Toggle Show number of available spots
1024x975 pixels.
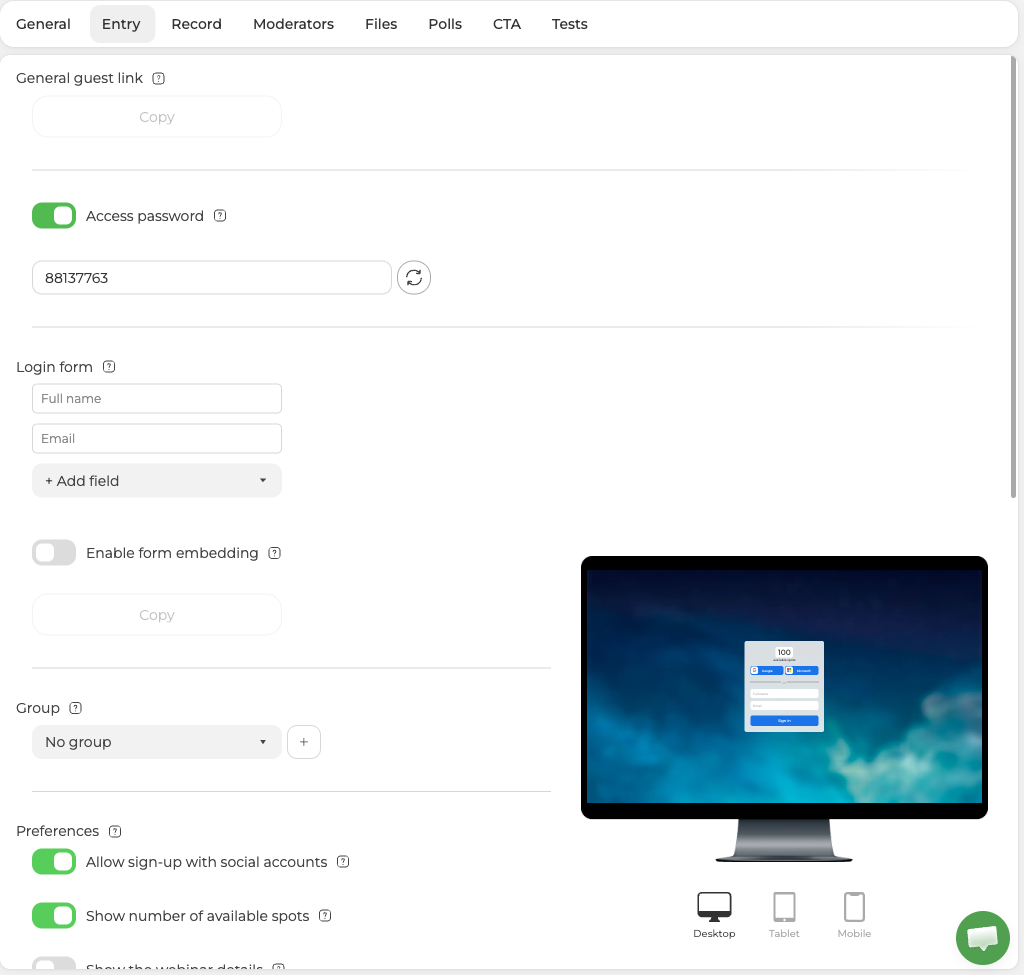[54, 916]
